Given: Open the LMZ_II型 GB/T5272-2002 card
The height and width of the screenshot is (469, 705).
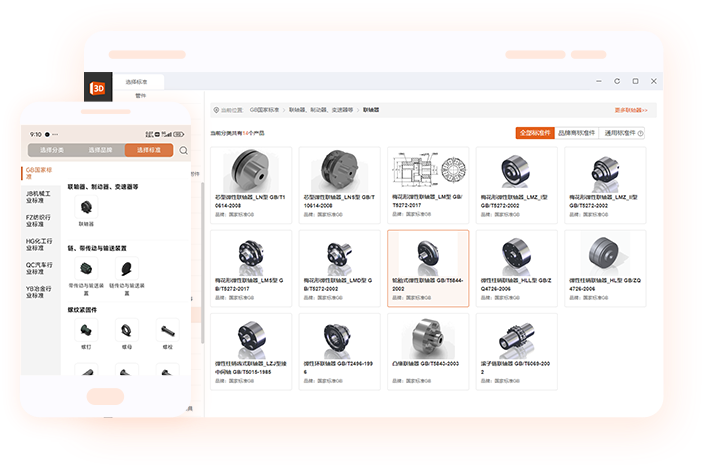Looking at the screenshot, I should [x=605, y=185].
